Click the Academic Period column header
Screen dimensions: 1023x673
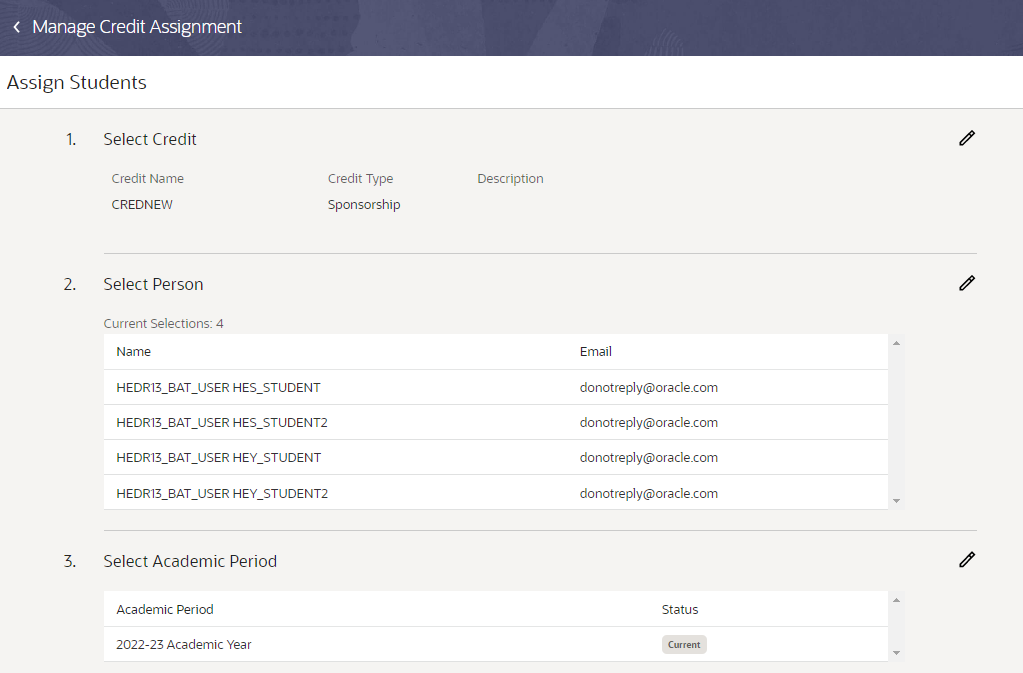click(x=165, y=609)
